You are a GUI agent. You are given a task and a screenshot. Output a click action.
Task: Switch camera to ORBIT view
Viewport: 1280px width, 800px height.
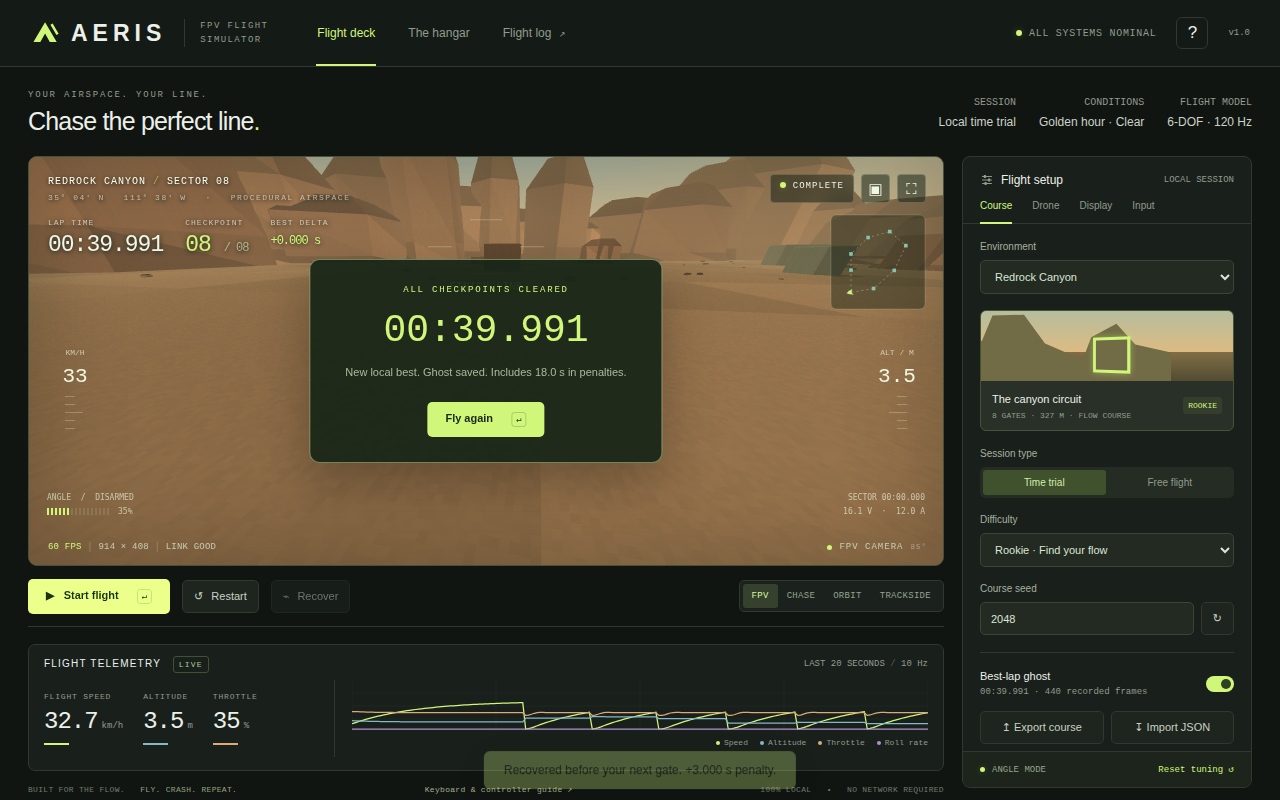847,596
